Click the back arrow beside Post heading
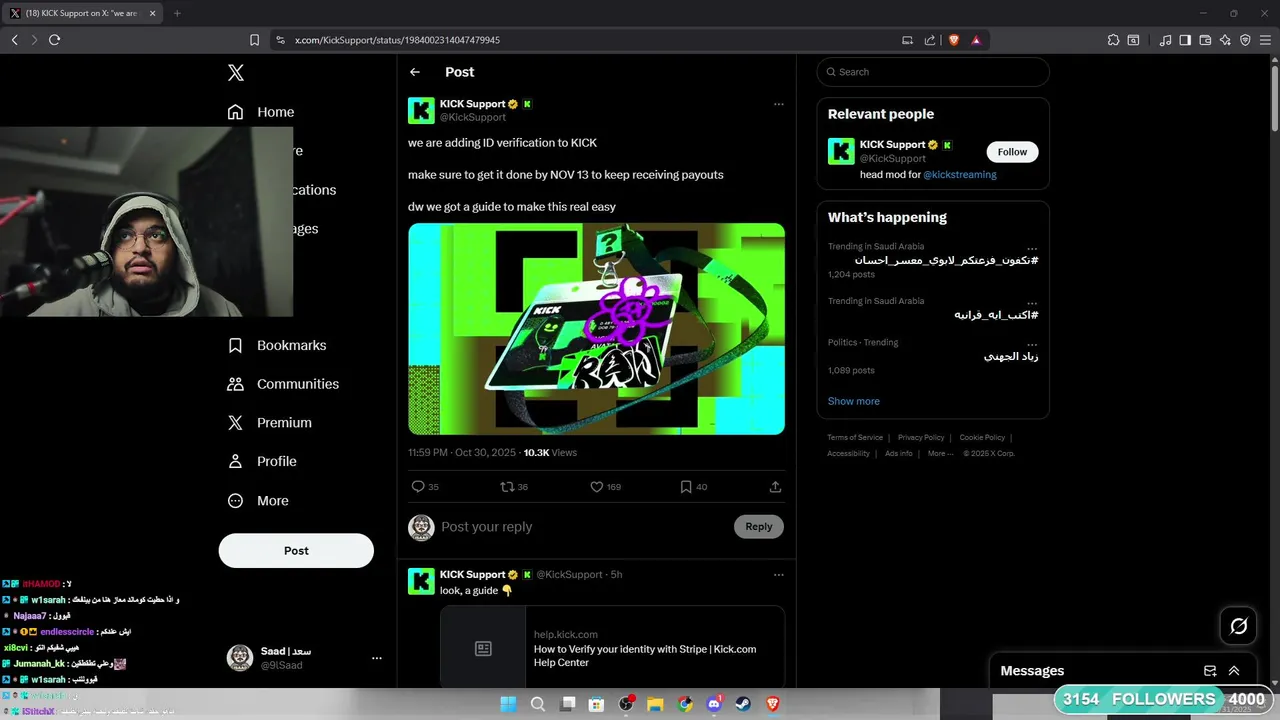This screenshot has height=720, width=1280. 415,72
